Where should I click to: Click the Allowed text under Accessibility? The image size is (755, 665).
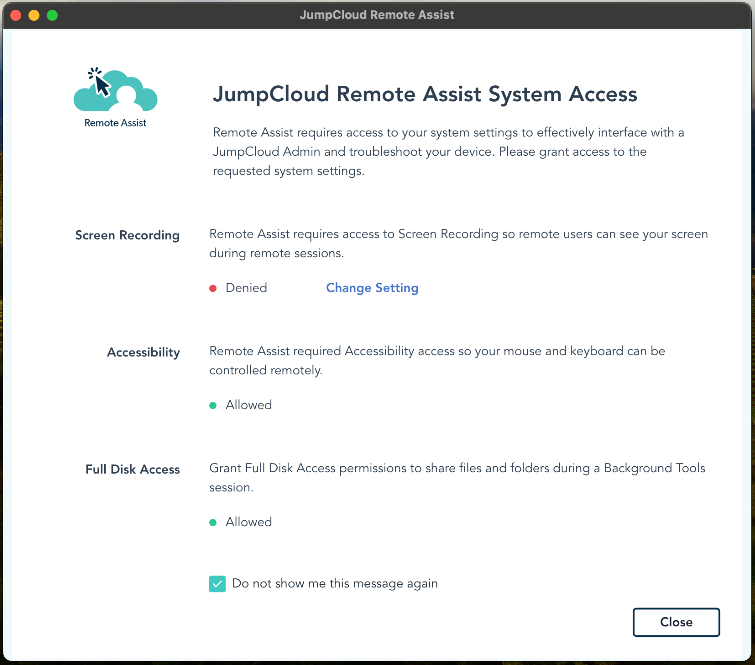[x=248, y=405]
